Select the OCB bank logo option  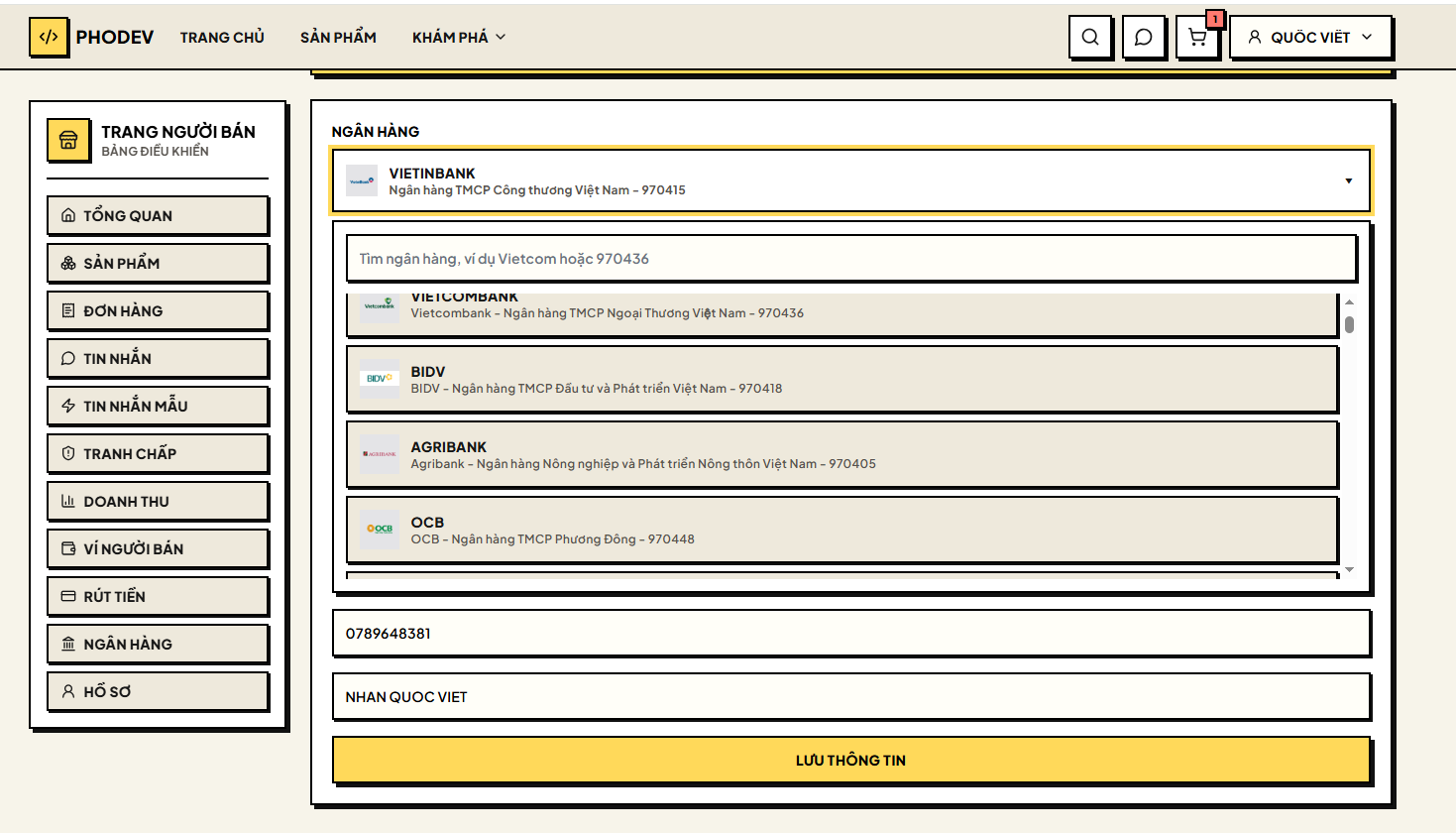380,530
